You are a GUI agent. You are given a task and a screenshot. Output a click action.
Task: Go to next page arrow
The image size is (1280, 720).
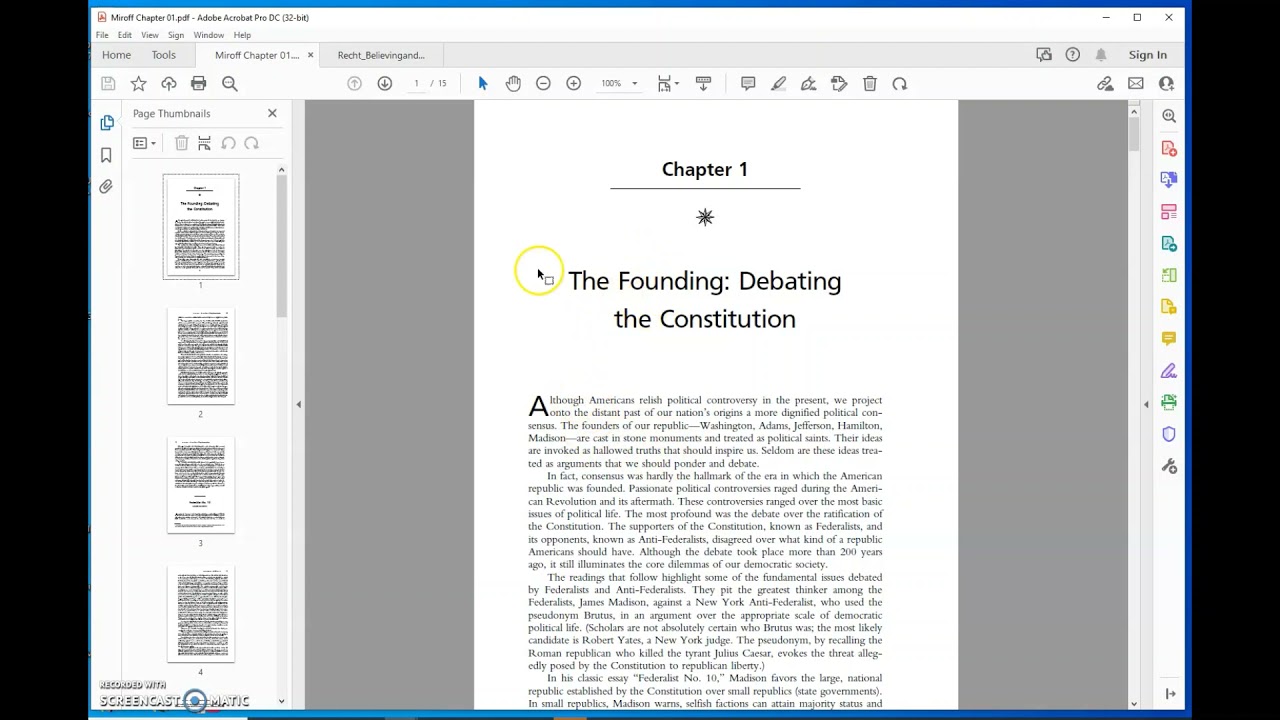(384, 84)
